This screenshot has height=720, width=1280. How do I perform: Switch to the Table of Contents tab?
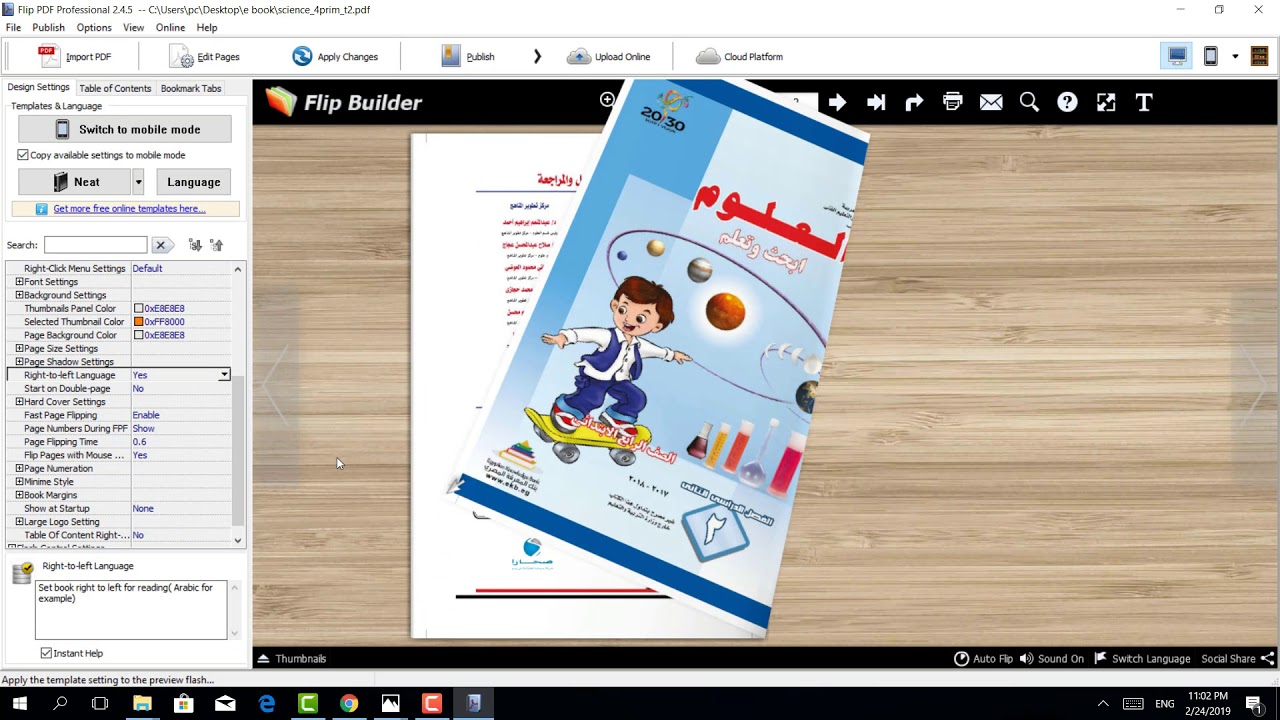coord(115,88)
